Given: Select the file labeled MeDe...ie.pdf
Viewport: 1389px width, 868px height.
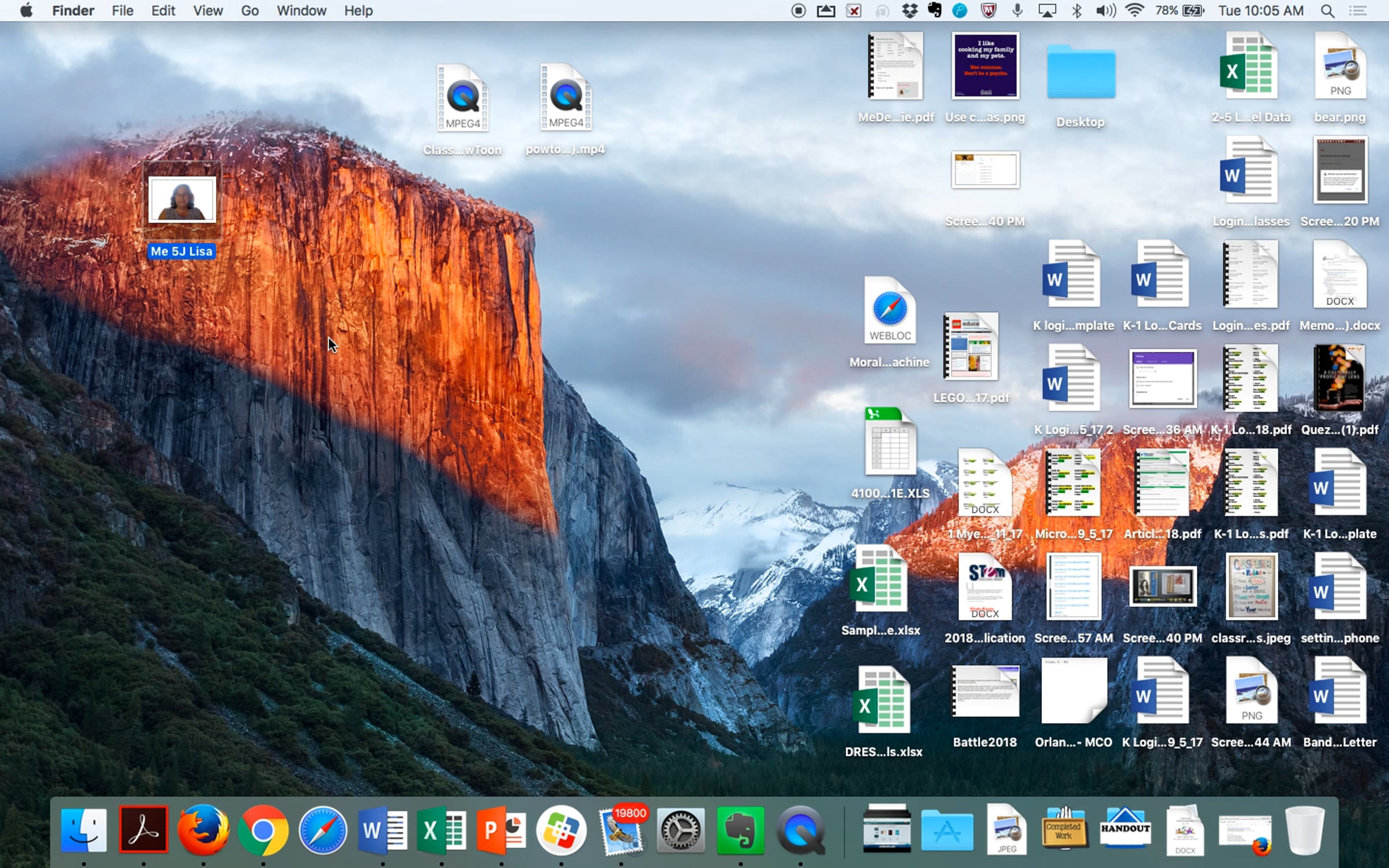Looking at the screenshot, I should tap(895, 65).
